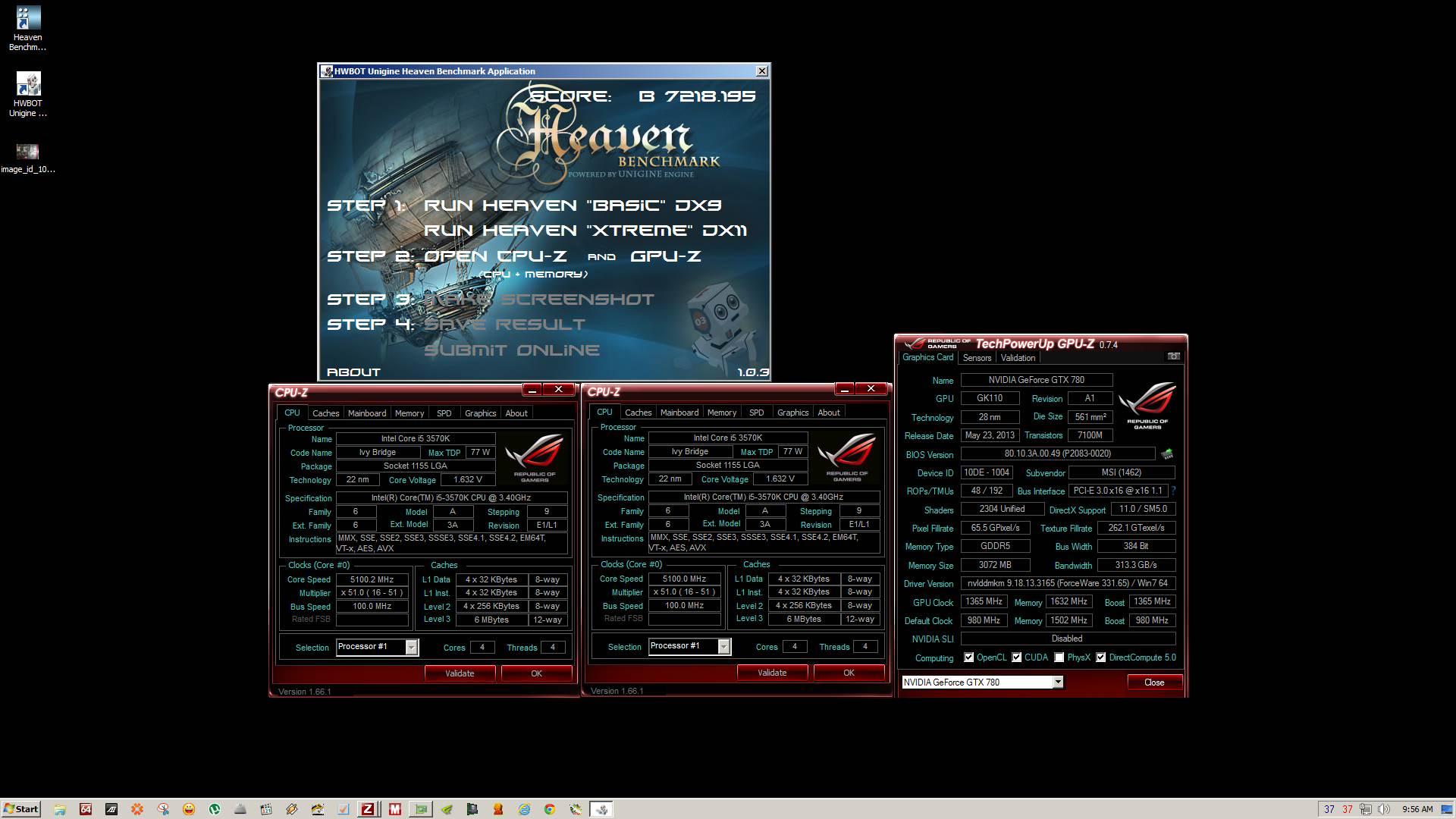
Task: Open the yellow smiley messenger taskbar icon
Action: [189, 809]
